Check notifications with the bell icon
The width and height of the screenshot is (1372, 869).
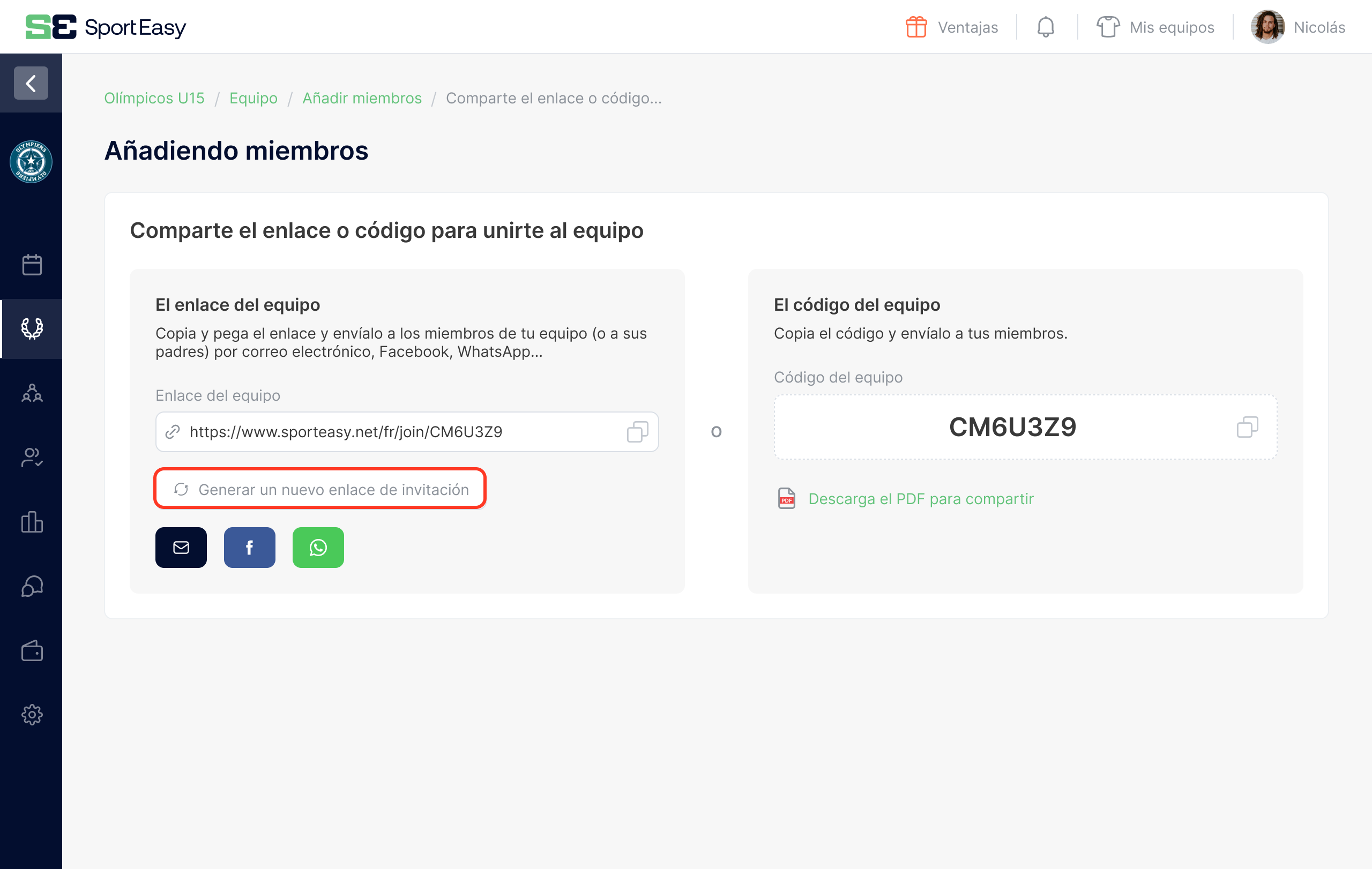coord(1045,27)
